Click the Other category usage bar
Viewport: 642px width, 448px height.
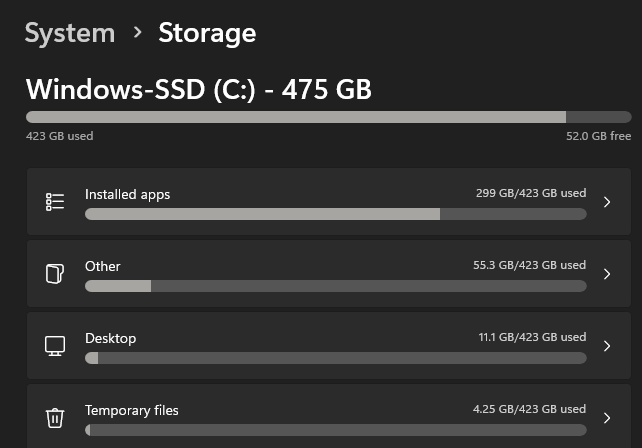pyautogui.click(x=335, y=286)
